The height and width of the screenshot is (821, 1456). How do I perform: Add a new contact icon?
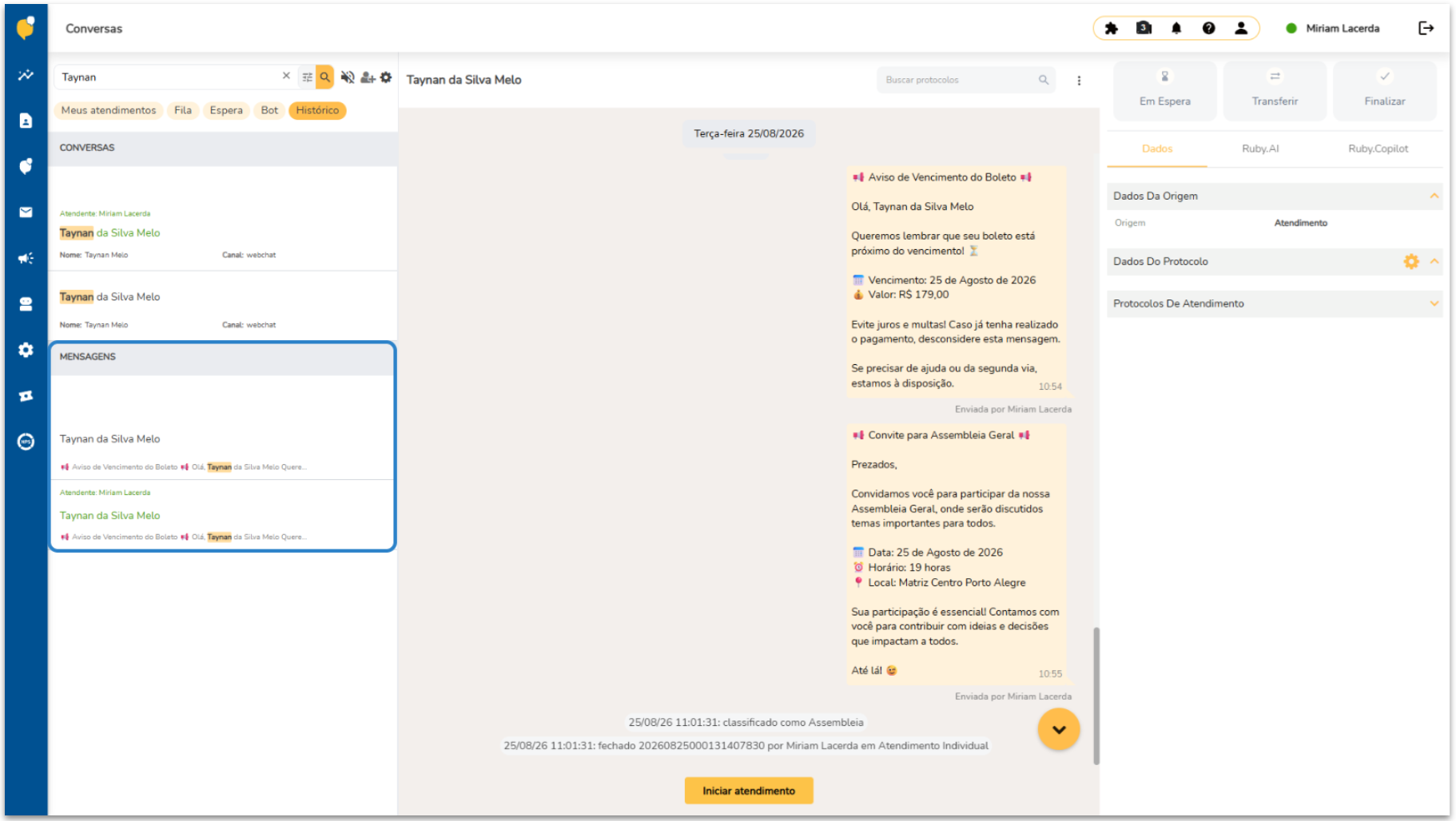(368, 77)
